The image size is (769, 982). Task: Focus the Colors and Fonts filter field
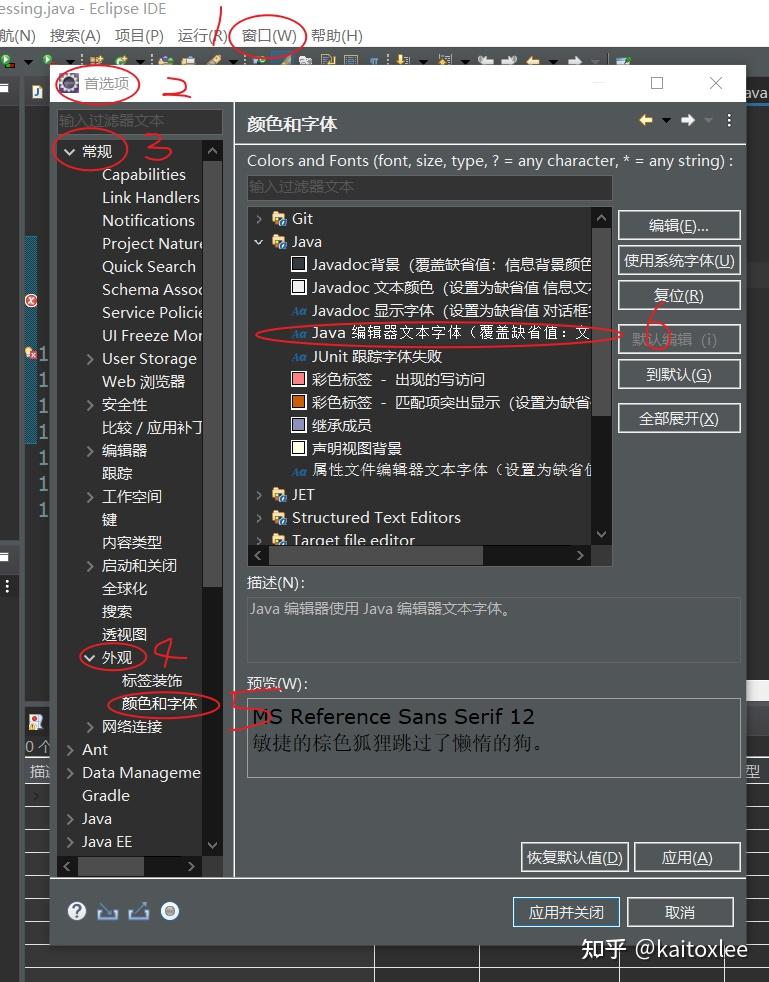point(429,187)
